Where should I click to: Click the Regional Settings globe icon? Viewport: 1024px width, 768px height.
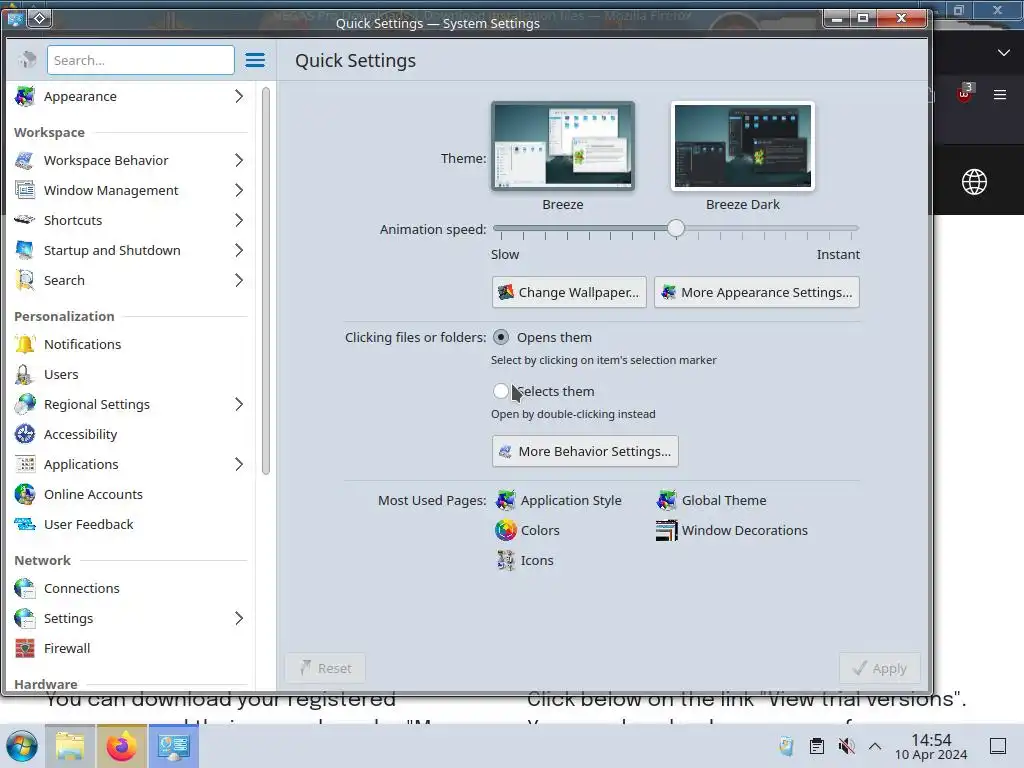point(25,404)
